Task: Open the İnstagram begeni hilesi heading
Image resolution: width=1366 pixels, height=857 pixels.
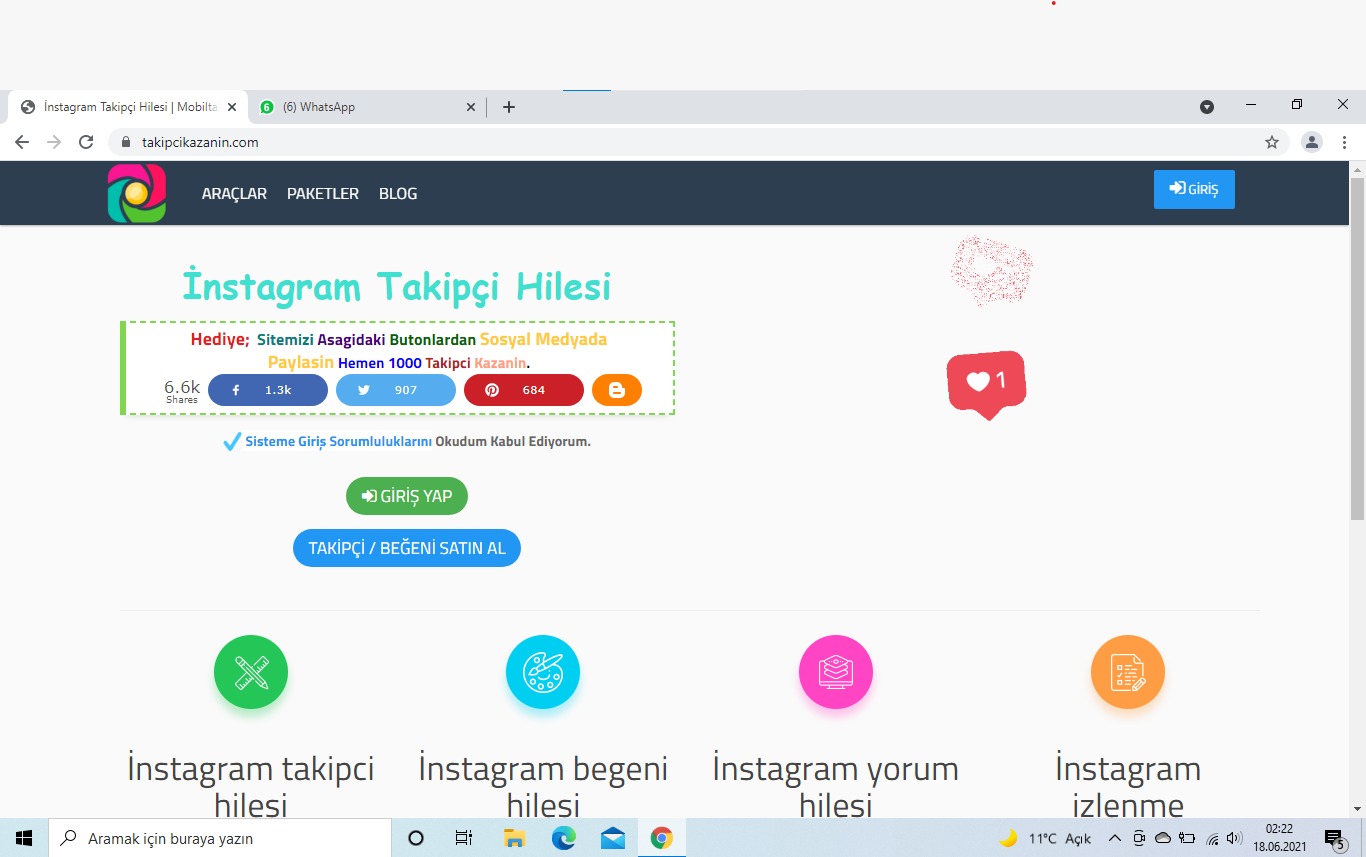Action: pyautogui.click(x=543, y=787)
